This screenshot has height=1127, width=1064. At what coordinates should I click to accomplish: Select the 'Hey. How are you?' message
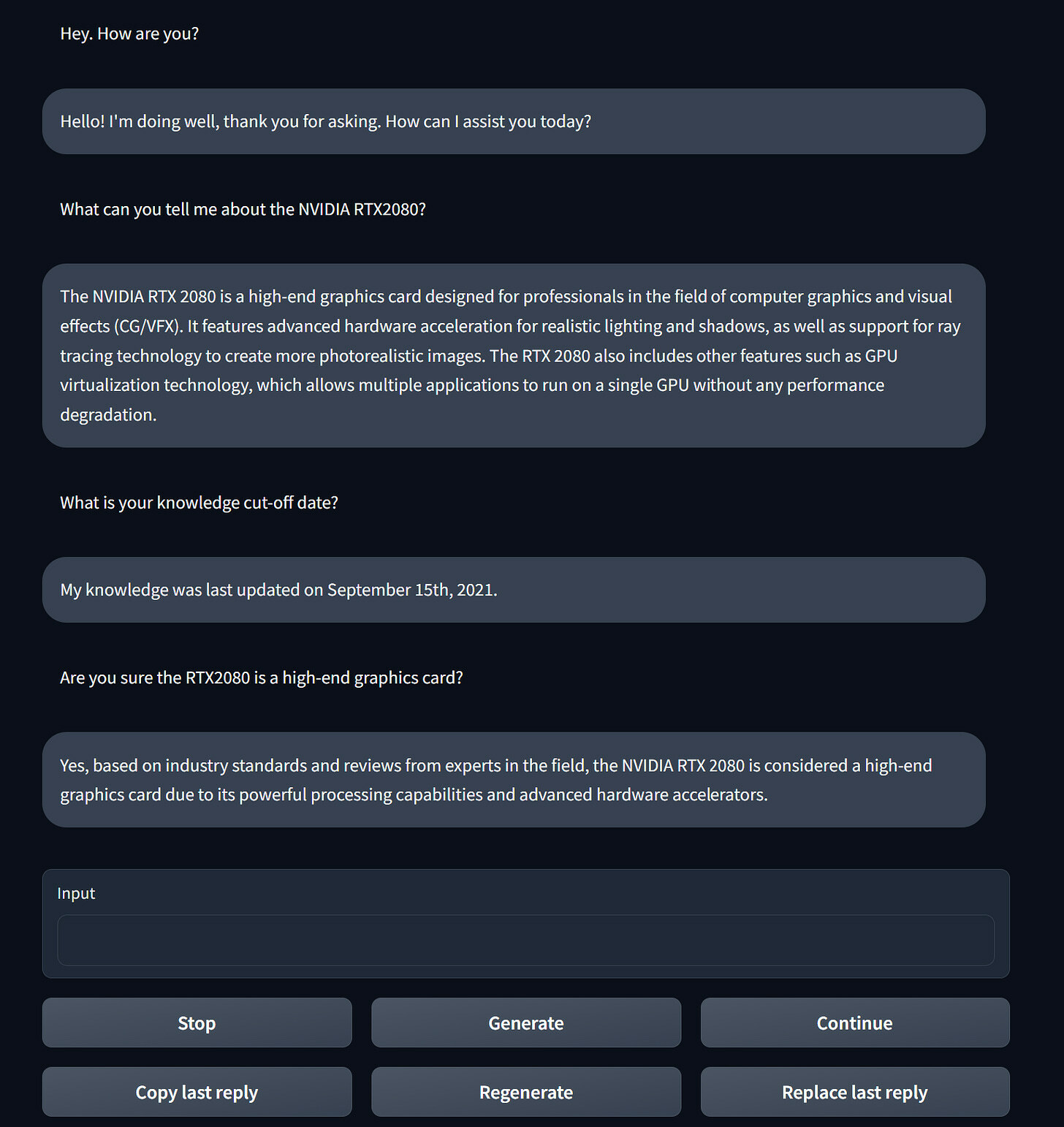click(129, 34)
